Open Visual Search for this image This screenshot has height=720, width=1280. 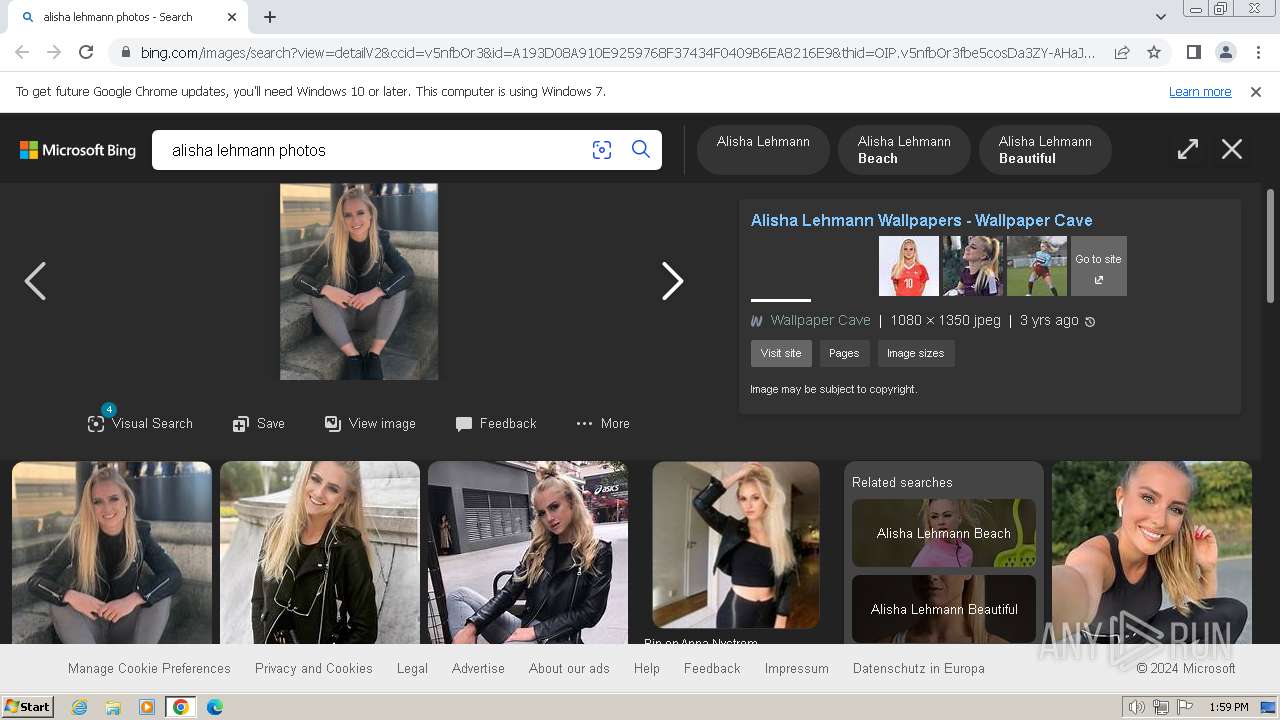(x=140, y=423)
